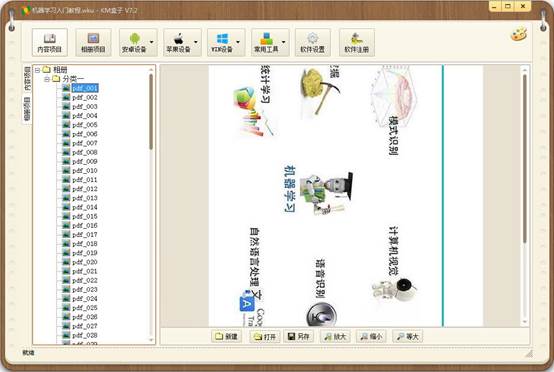Viewport: 554px width, 372px height.
Task: Collapse the 分类一 tree node
Action: coord(47,79)
